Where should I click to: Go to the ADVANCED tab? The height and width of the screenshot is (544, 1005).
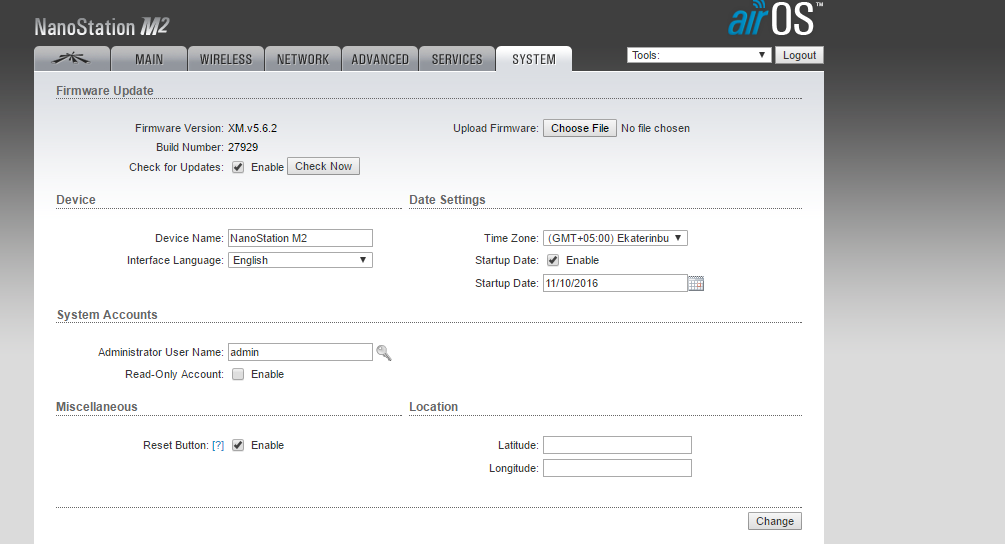[380, 59]
